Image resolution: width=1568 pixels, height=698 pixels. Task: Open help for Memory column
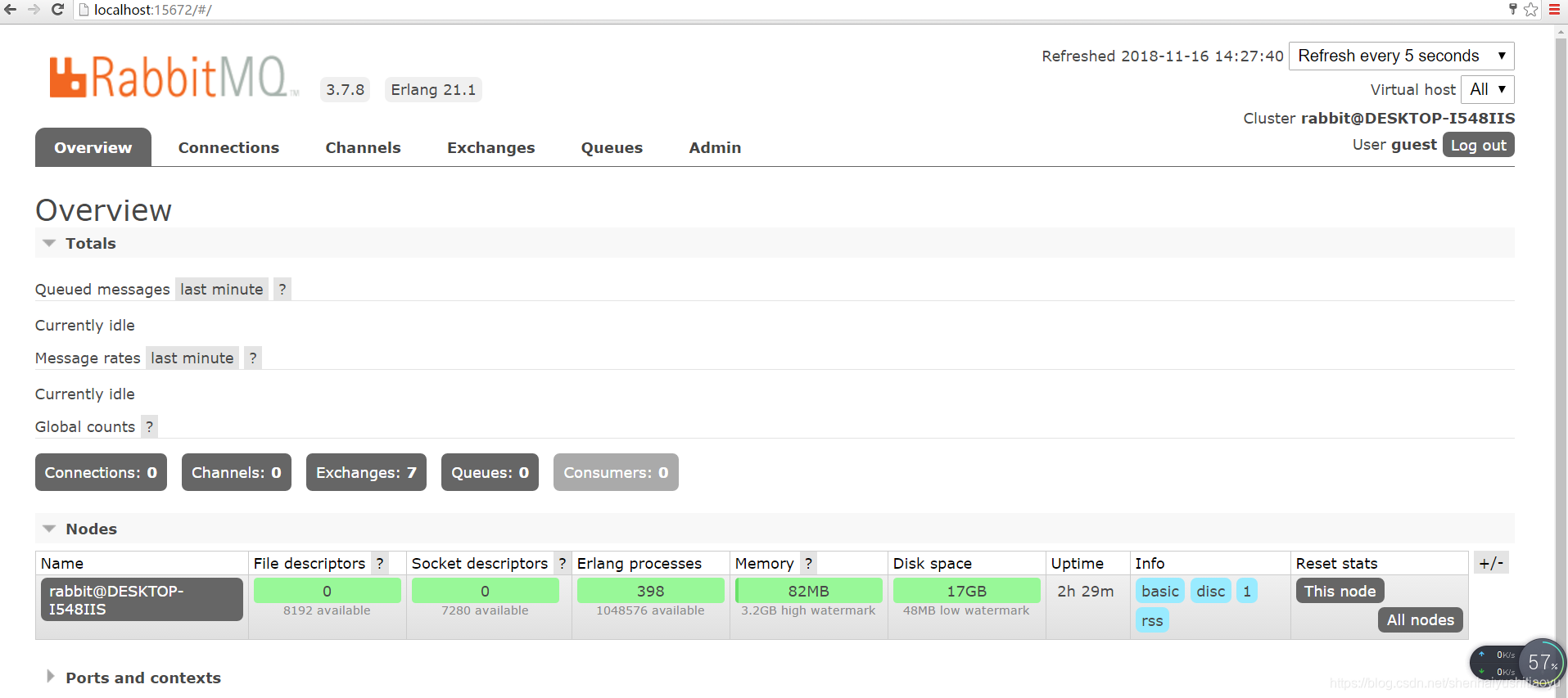[x=808, y=563]
